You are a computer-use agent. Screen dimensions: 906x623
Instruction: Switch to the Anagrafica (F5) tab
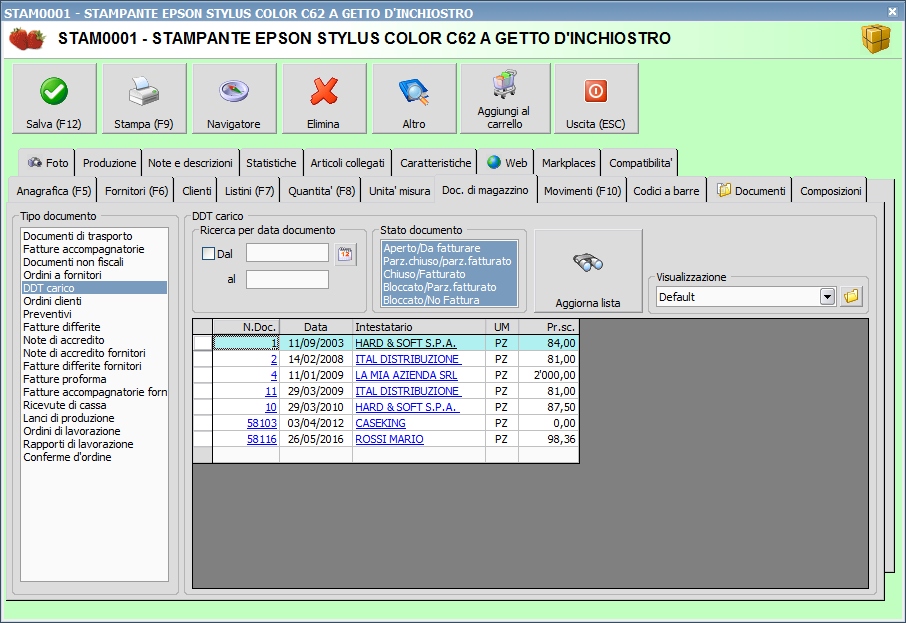(x=54, y=191)
